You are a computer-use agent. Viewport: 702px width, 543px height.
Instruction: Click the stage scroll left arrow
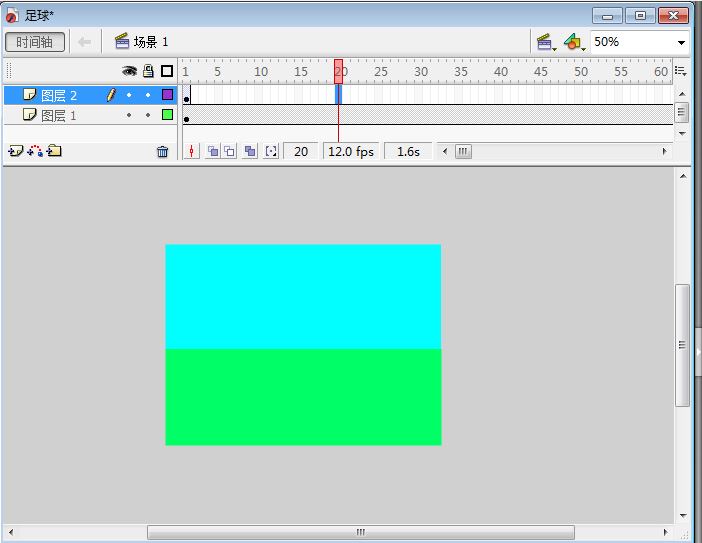click(11, 532)
